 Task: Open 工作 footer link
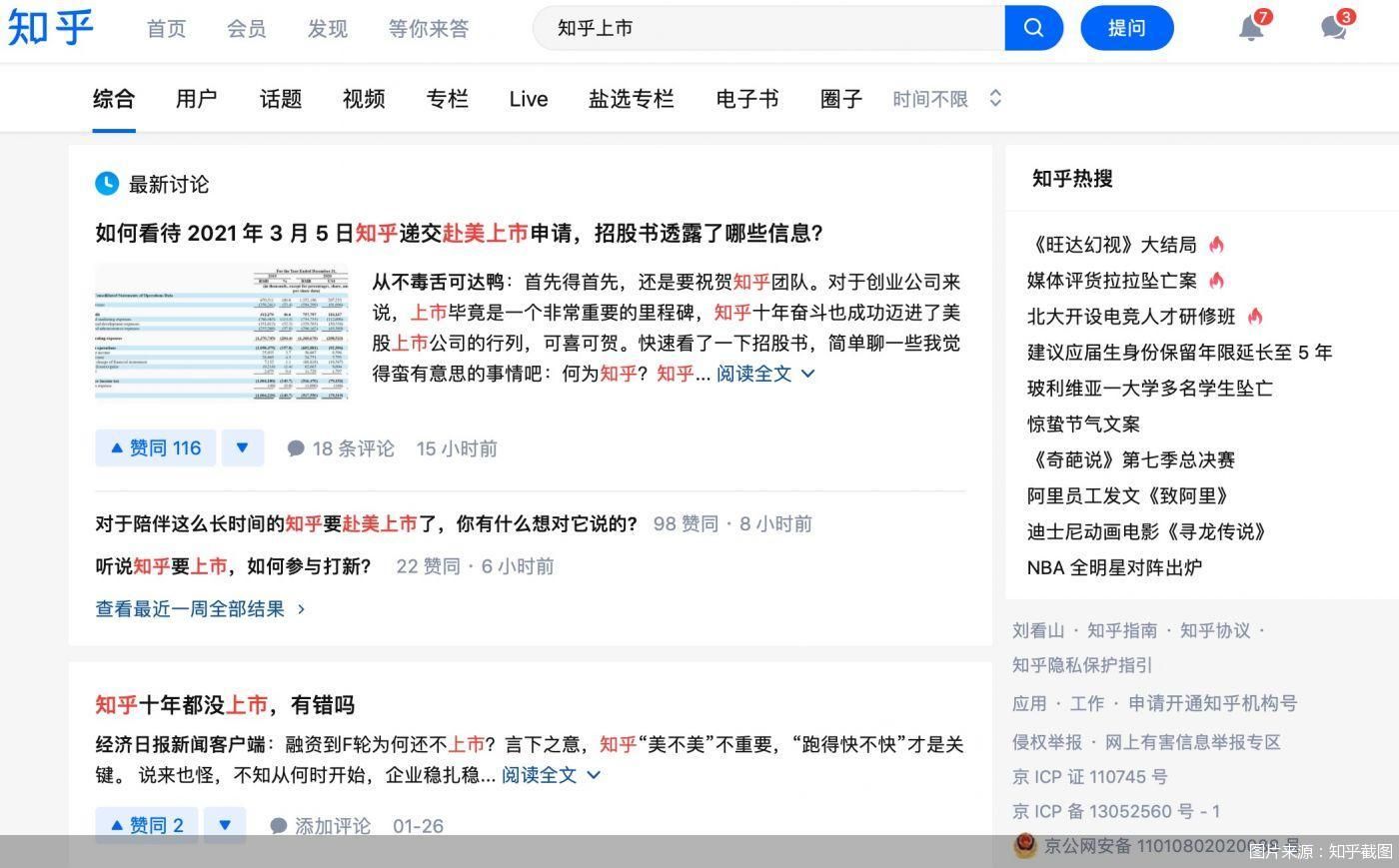coord(1087,703)
